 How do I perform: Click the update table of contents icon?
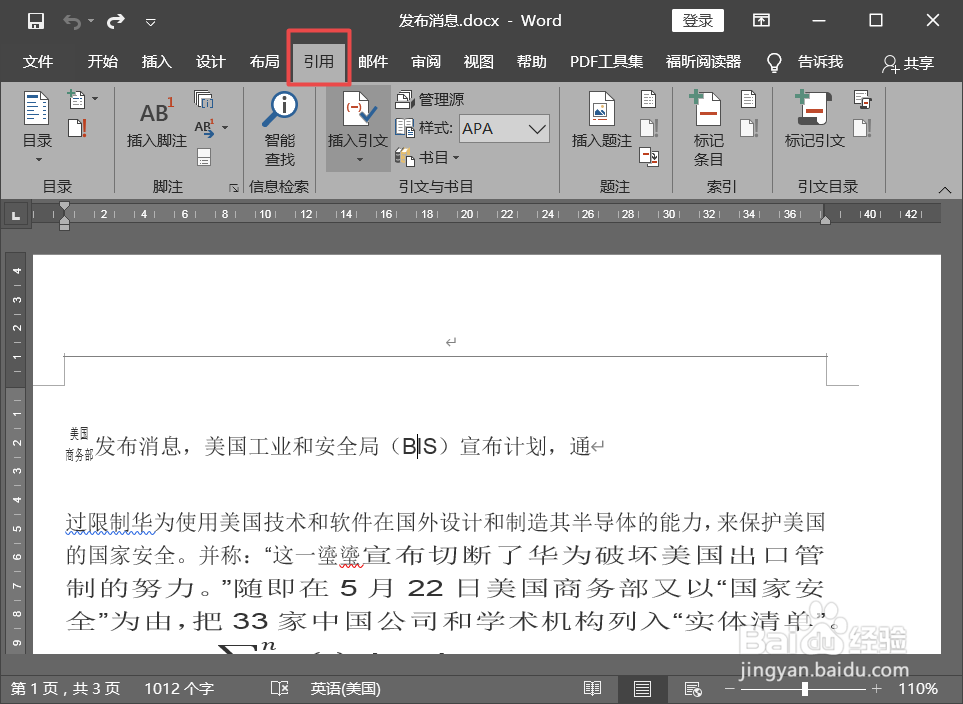[x=77, y=128]
